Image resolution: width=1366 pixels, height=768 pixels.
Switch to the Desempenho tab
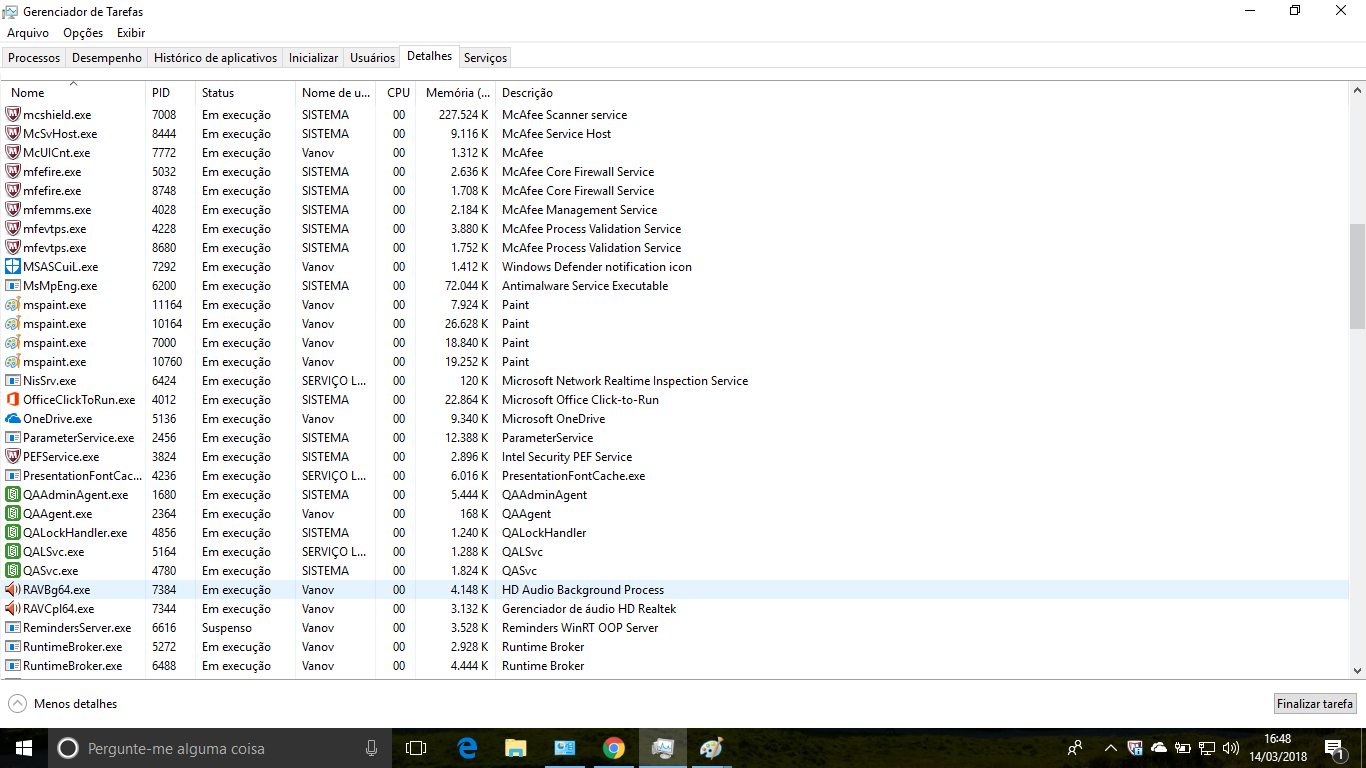point(107,58)
